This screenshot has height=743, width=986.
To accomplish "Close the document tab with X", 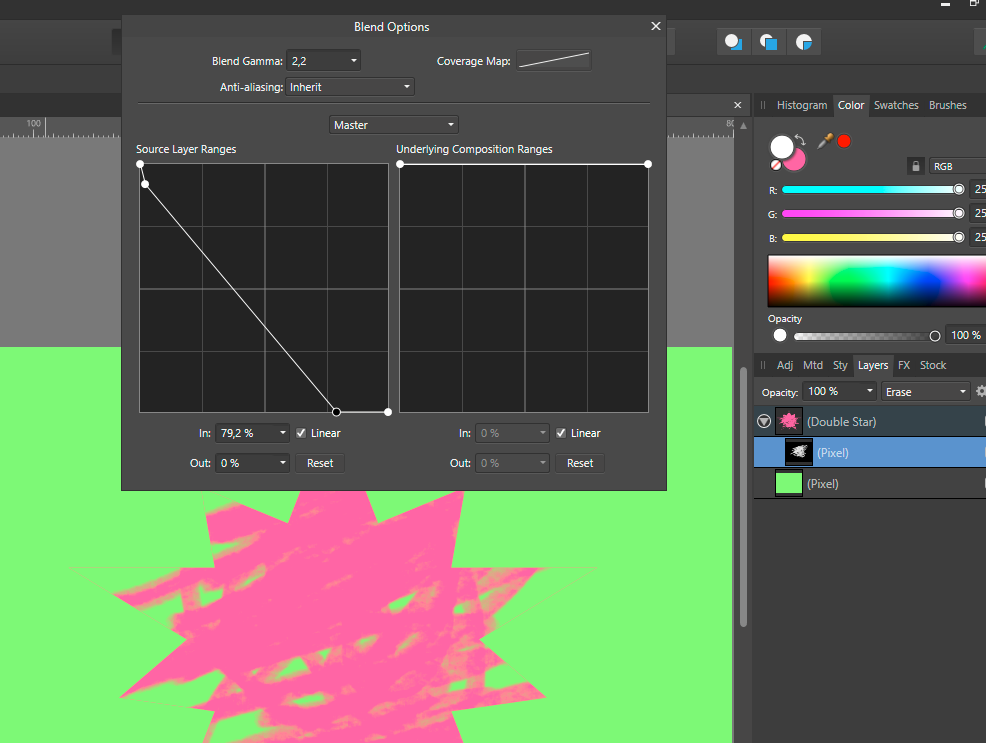I will point(738,105).
